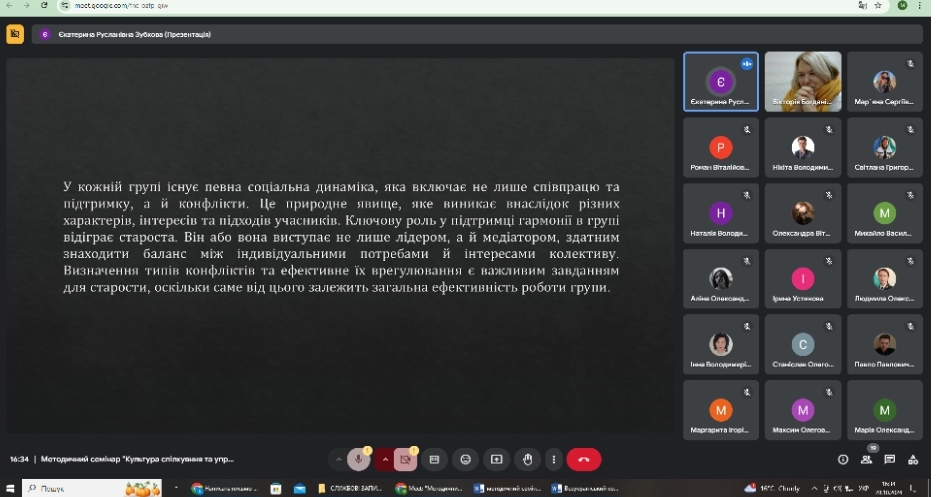Open the emoji reactions button
The width and height of the screenshot is (937, 497).
[x=465, y=459]
